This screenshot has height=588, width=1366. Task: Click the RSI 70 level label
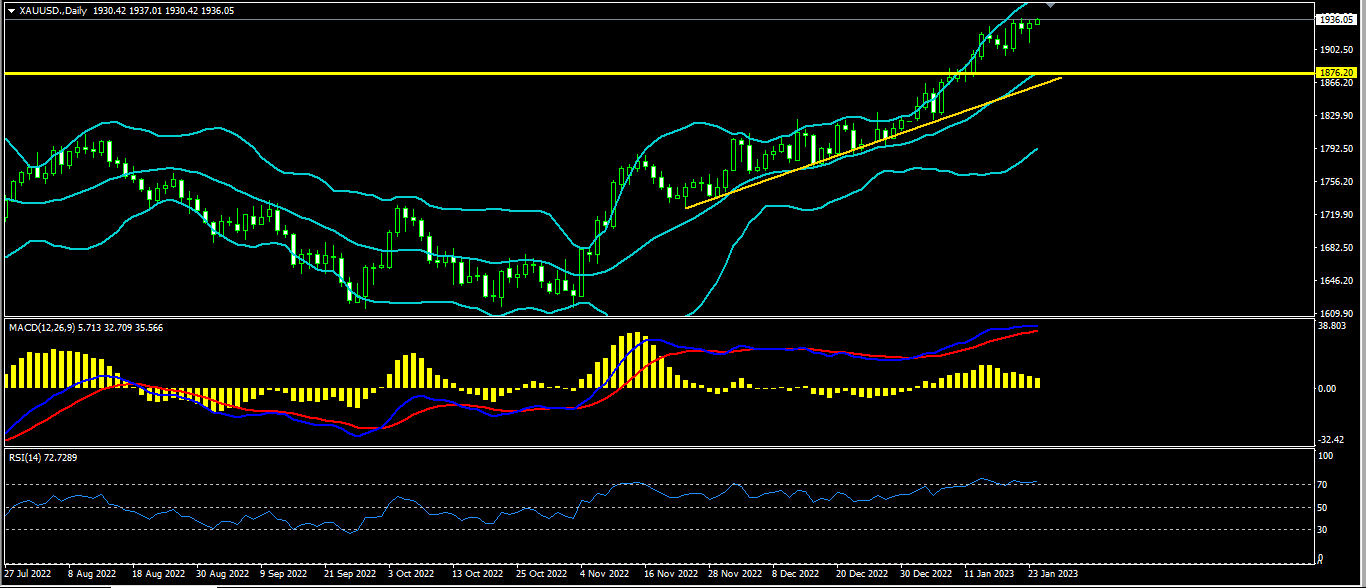(1325, 484)
